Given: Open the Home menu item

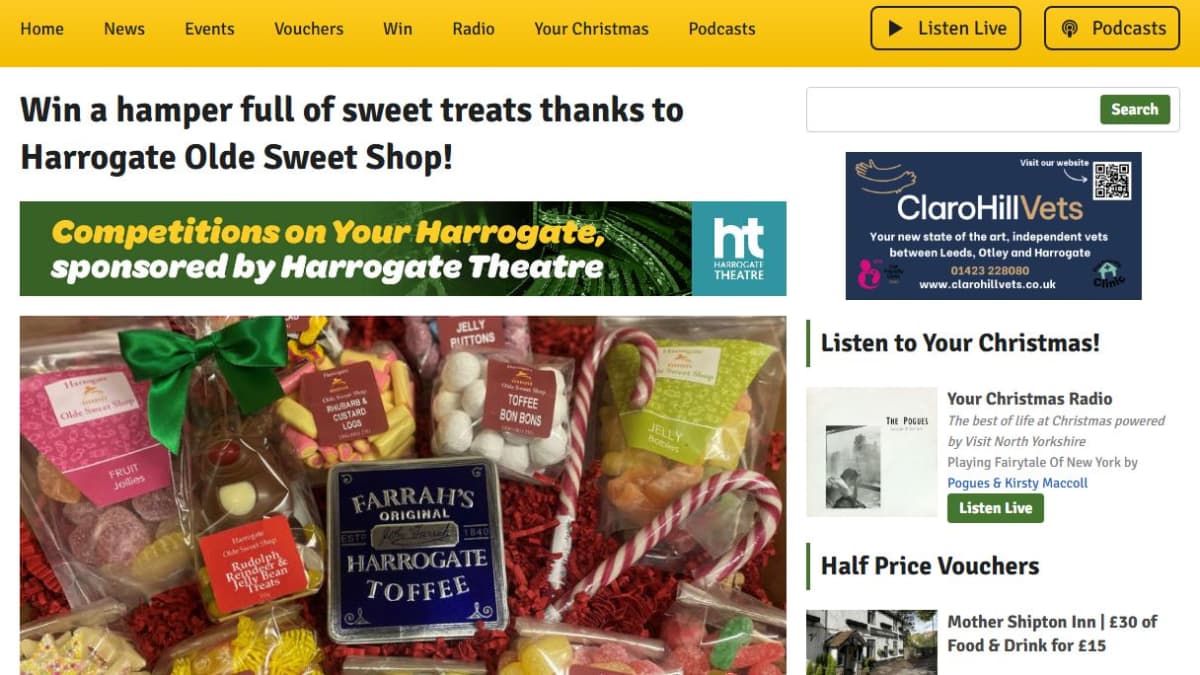Looking at the screenshot, I should pyautogui.click(x=42, y=28).
